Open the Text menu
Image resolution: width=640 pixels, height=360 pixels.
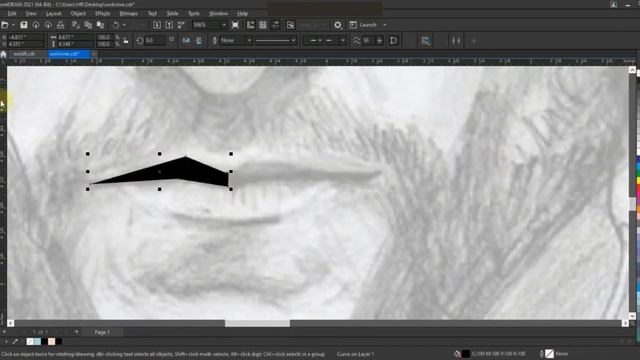[152, 13]
